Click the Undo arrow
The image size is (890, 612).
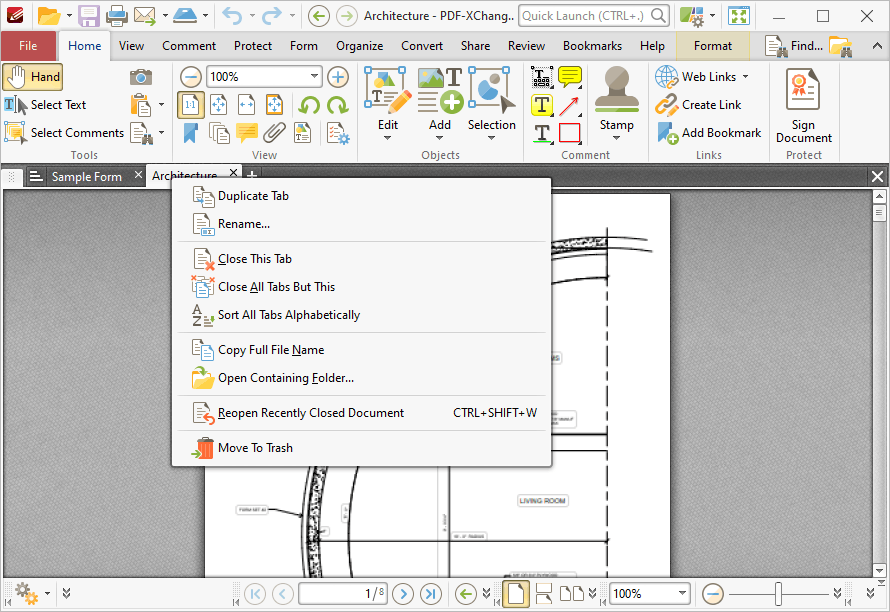tap(232, 16)
